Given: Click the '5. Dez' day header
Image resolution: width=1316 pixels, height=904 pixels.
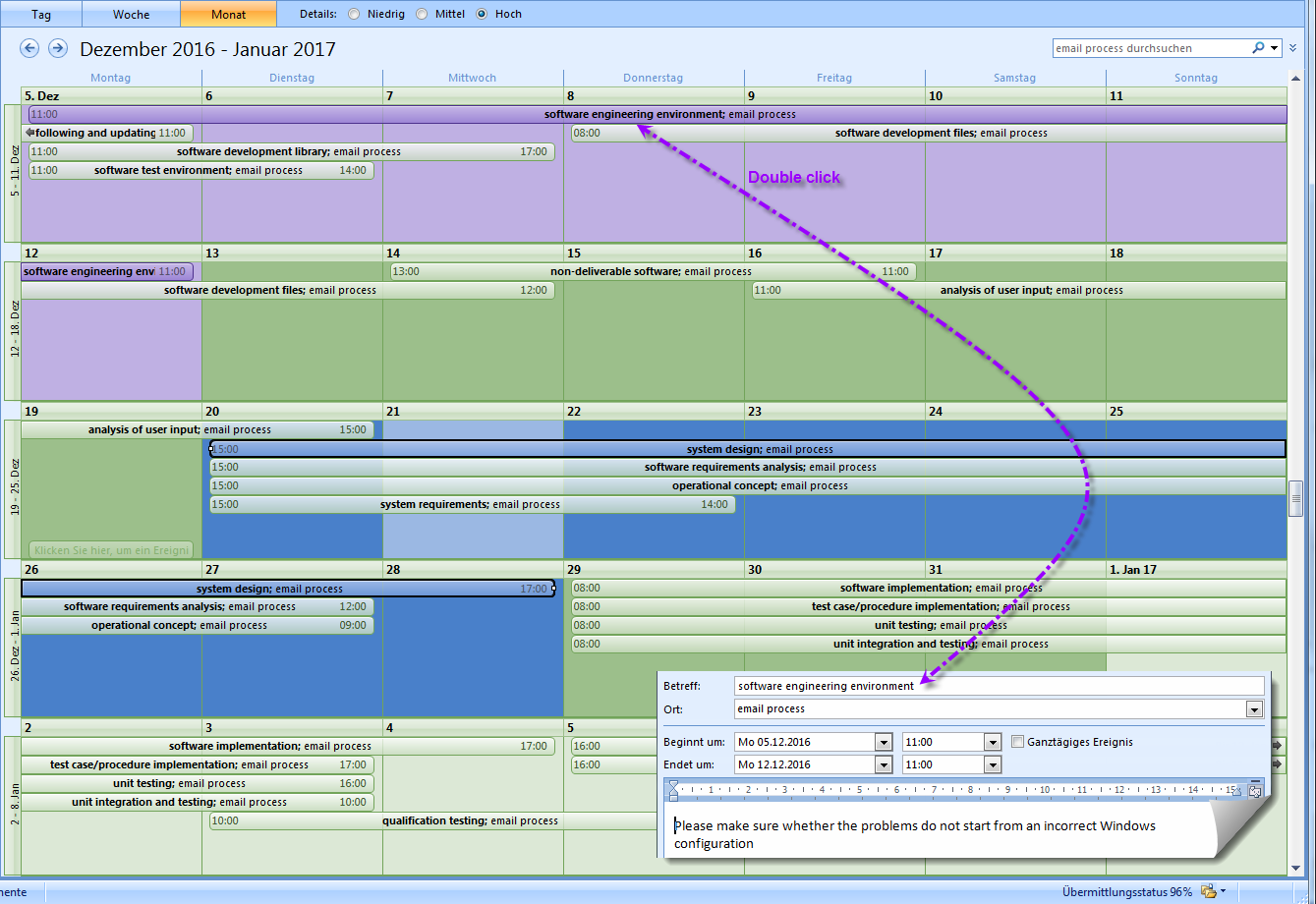Looking at the screenshot, I should (111, 95).
